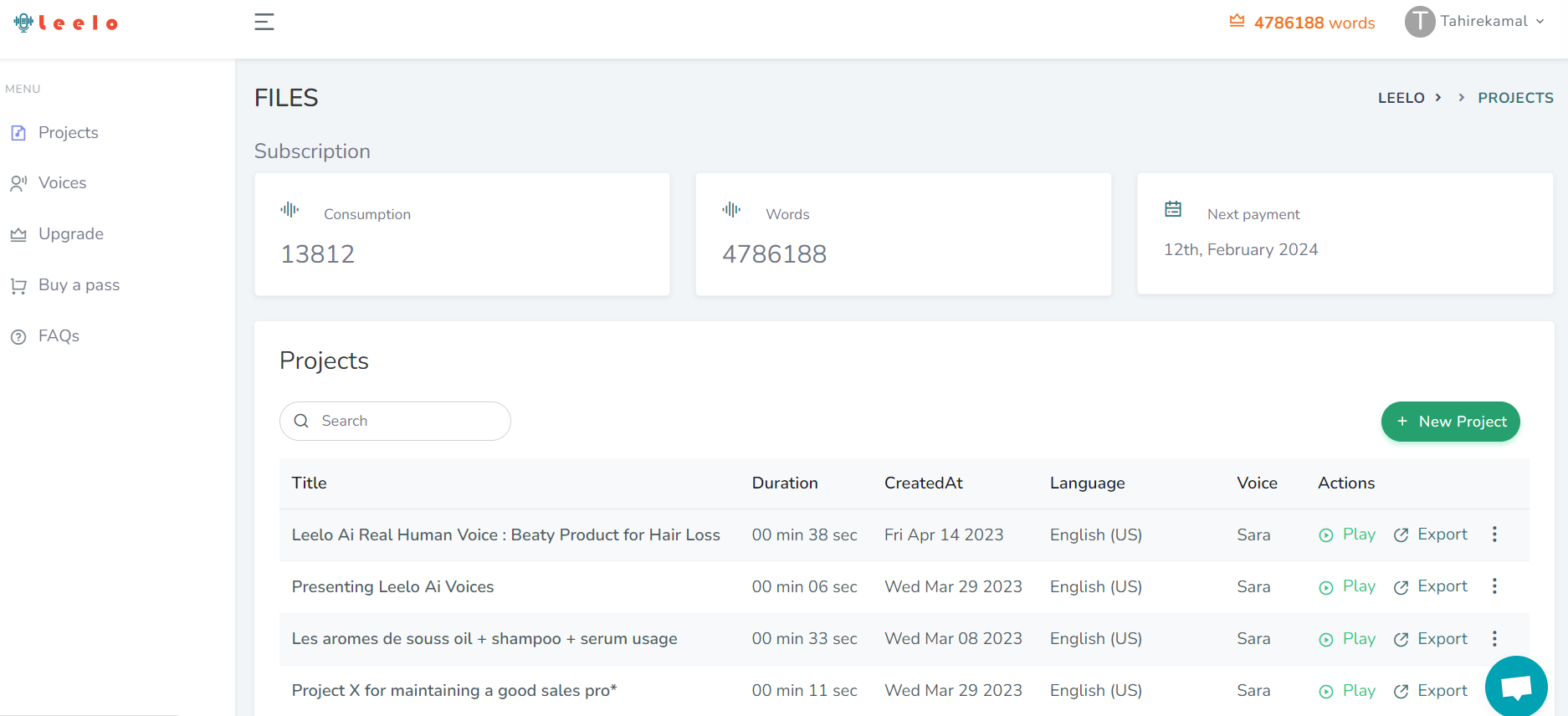The height and width of the screenshot is (716, 1568).
Task: Click the date 12th, February 2024
Action: point(1241,249)
